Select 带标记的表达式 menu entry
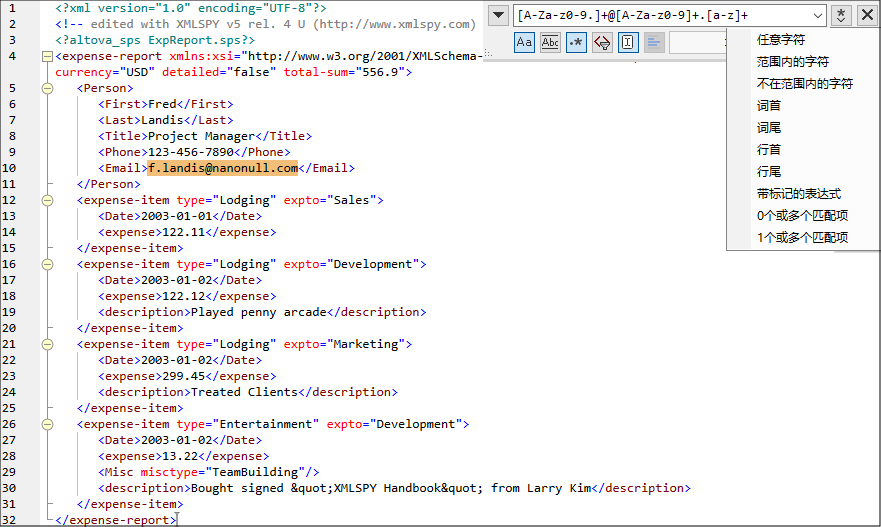 (x=798, y=194)
